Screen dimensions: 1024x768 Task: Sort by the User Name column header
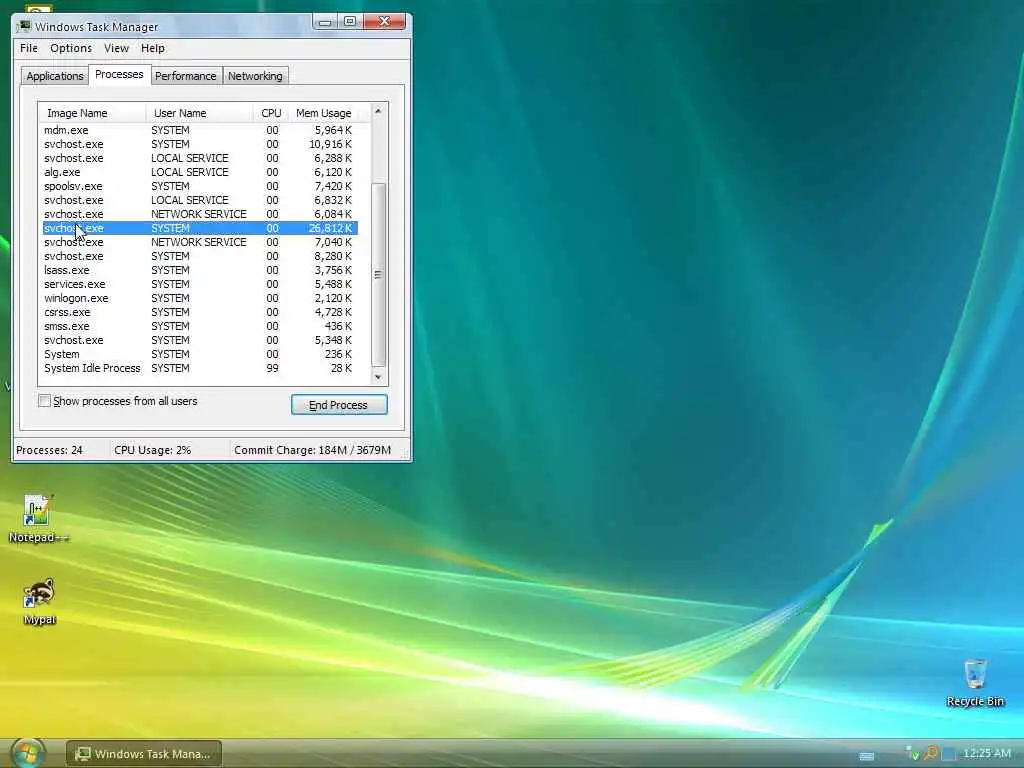[x=199, y=113]
